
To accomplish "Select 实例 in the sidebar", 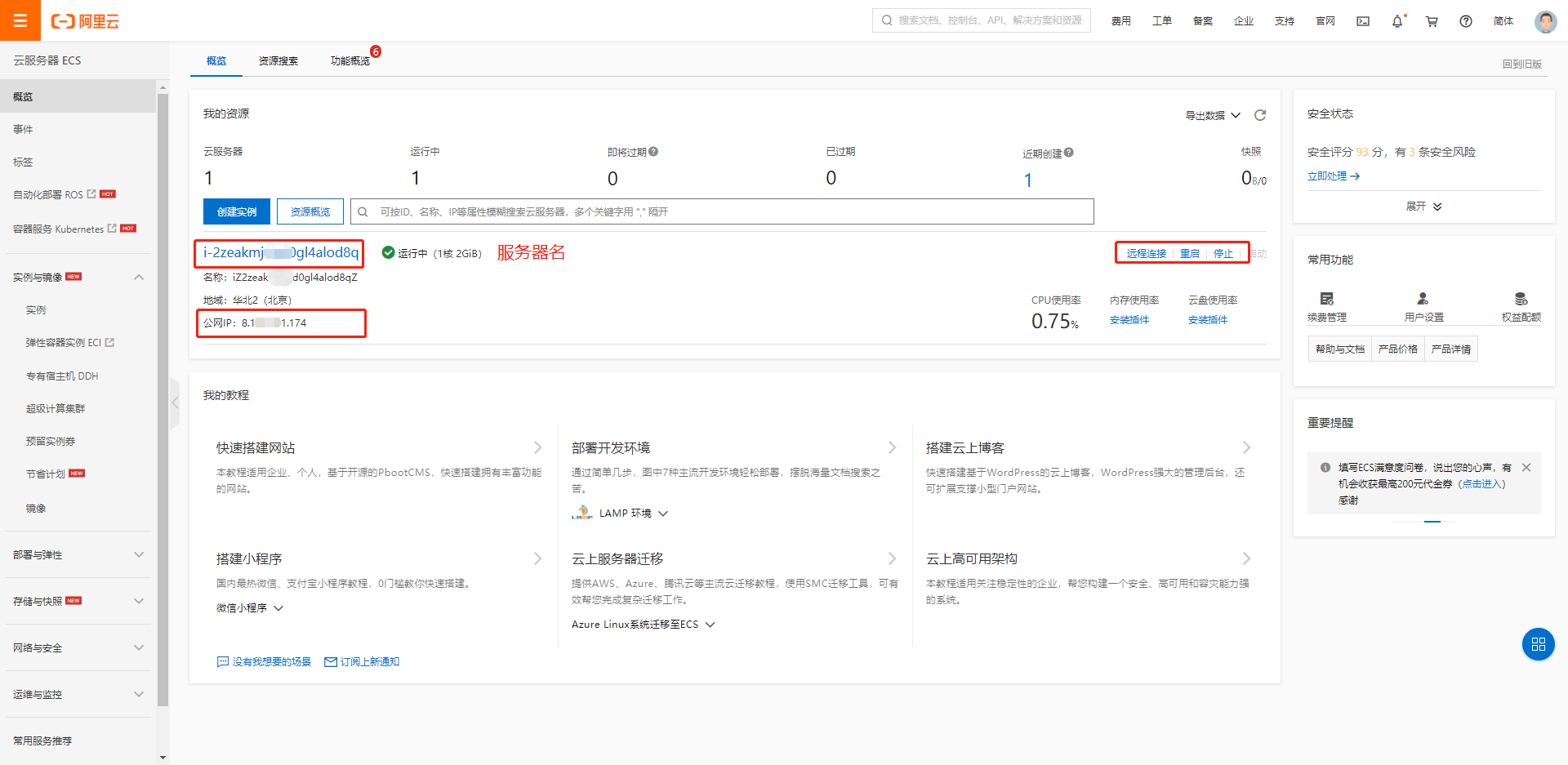I will [36, 310].
